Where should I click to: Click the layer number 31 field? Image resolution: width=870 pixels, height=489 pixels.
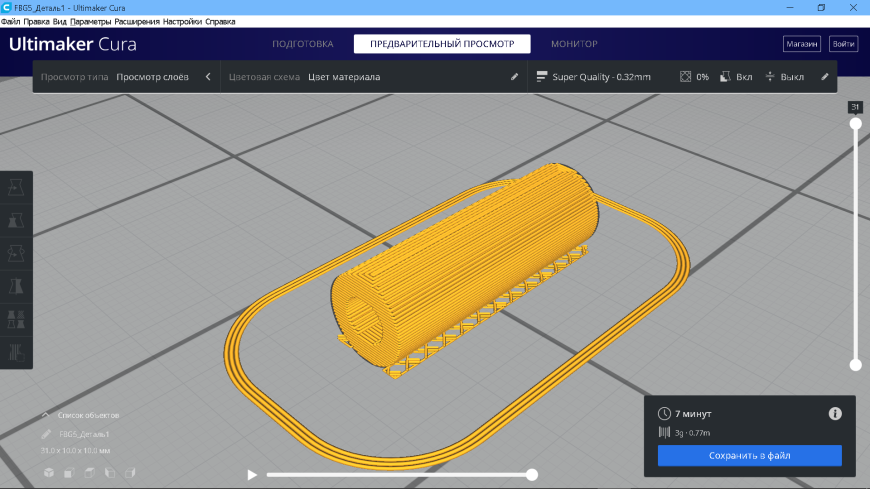855,107
